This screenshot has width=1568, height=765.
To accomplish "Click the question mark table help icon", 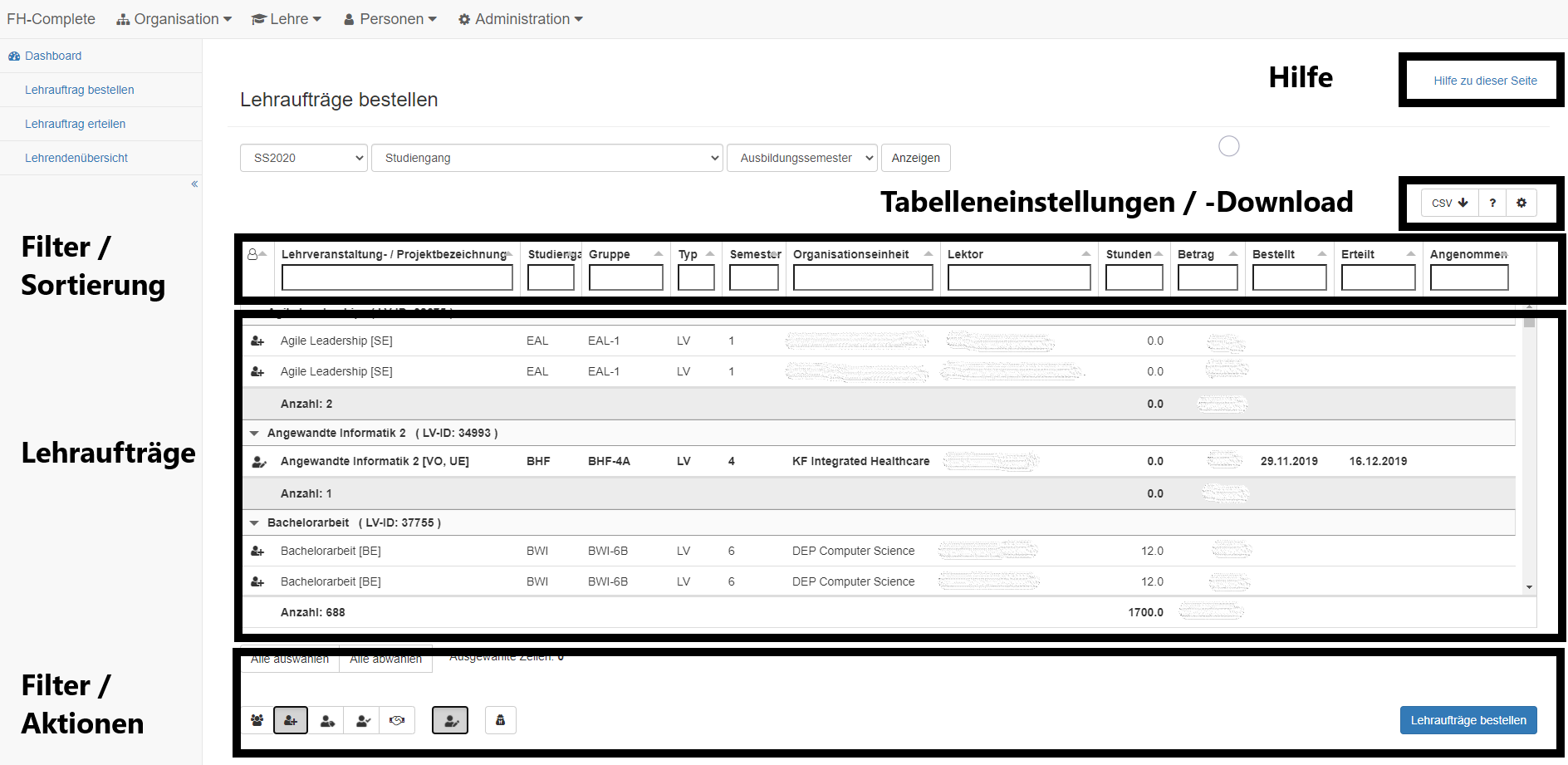I will [1492, 203].
